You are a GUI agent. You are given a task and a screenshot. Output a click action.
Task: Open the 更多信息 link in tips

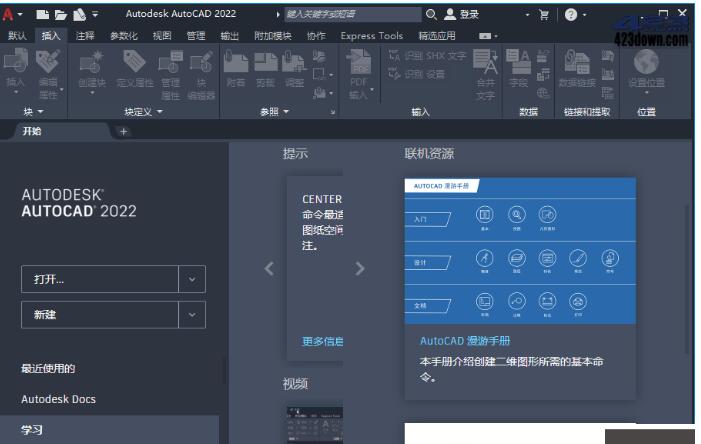(322, 342)
